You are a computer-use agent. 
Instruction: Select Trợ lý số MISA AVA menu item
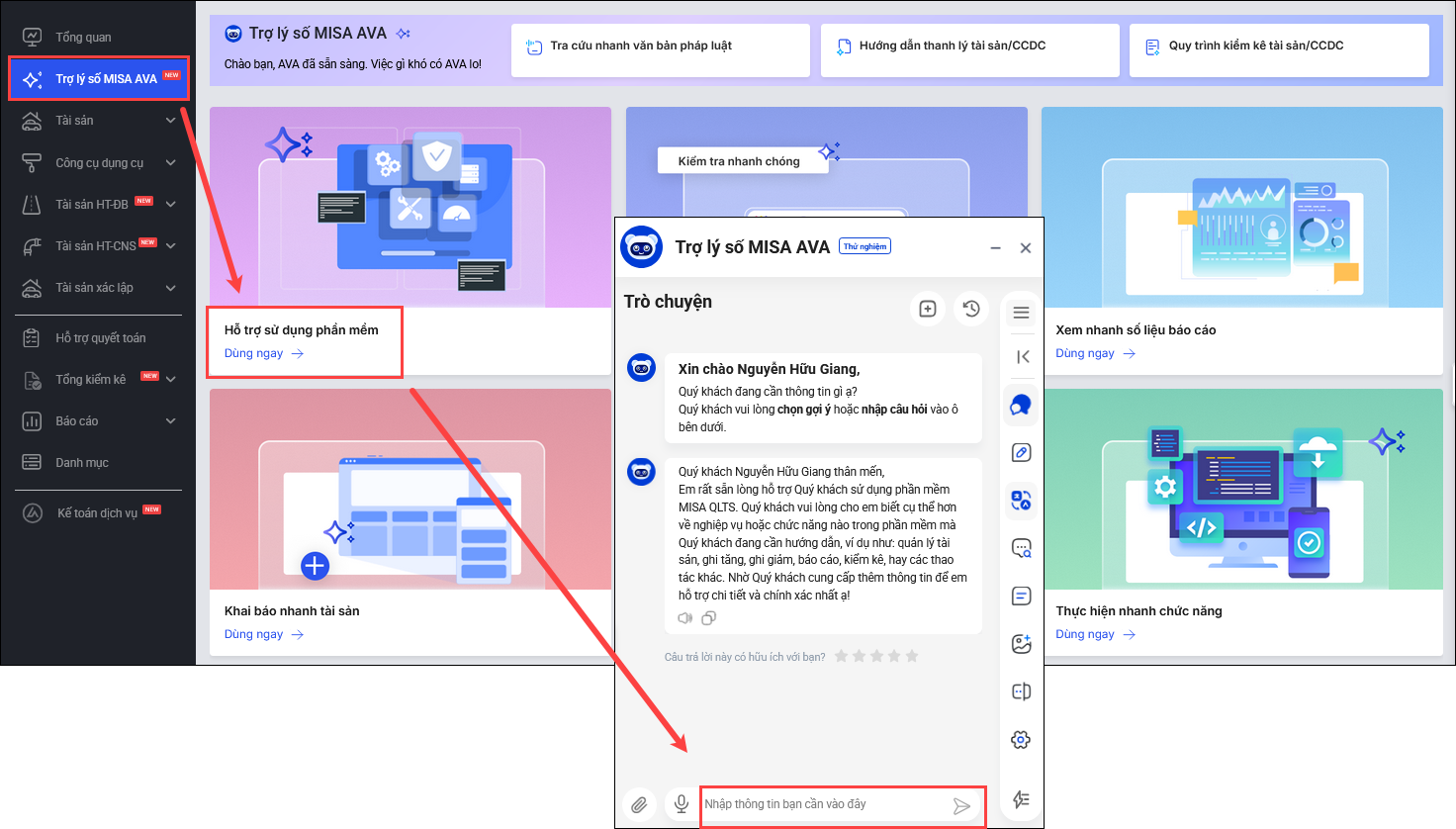tap(98, 78)
